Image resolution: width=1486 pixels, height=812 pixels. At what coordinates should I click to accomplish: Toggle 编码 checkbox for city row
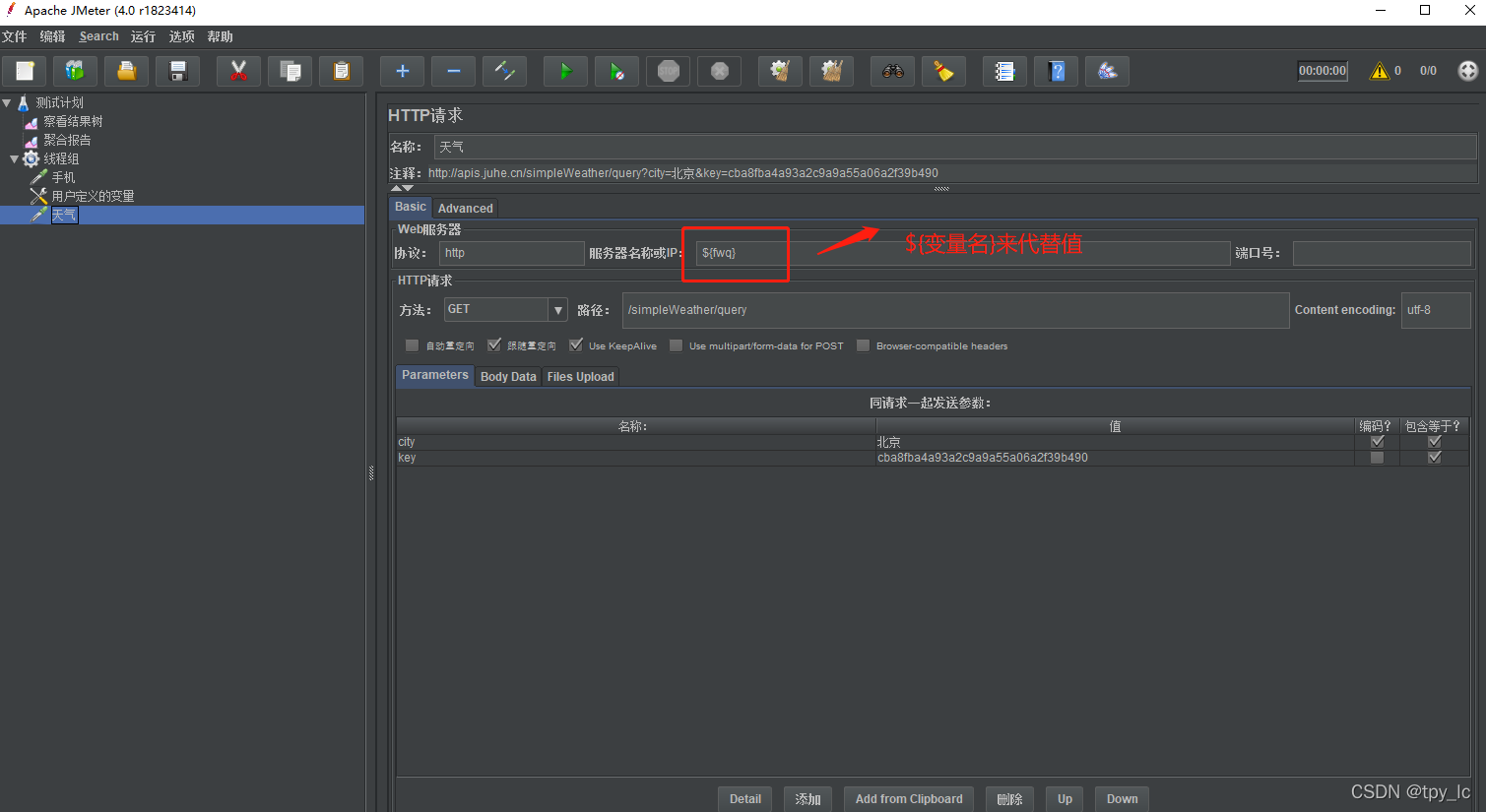(1377, 442)
